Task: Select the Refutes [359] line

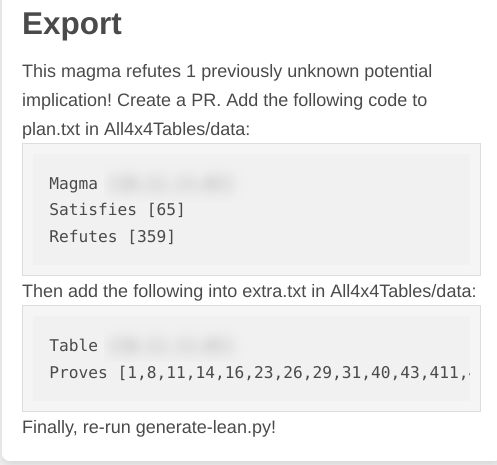Action: (112, 237)
